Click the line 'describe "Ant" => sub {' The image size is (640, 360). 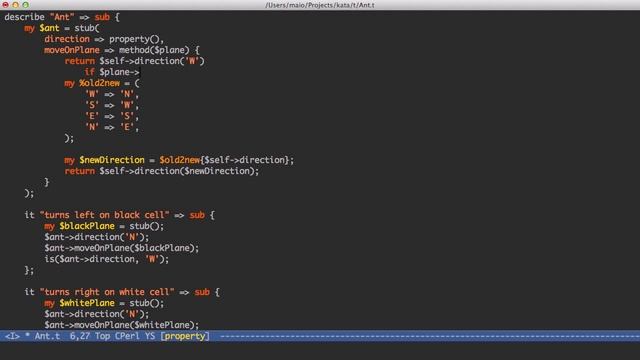coord(62,17)
